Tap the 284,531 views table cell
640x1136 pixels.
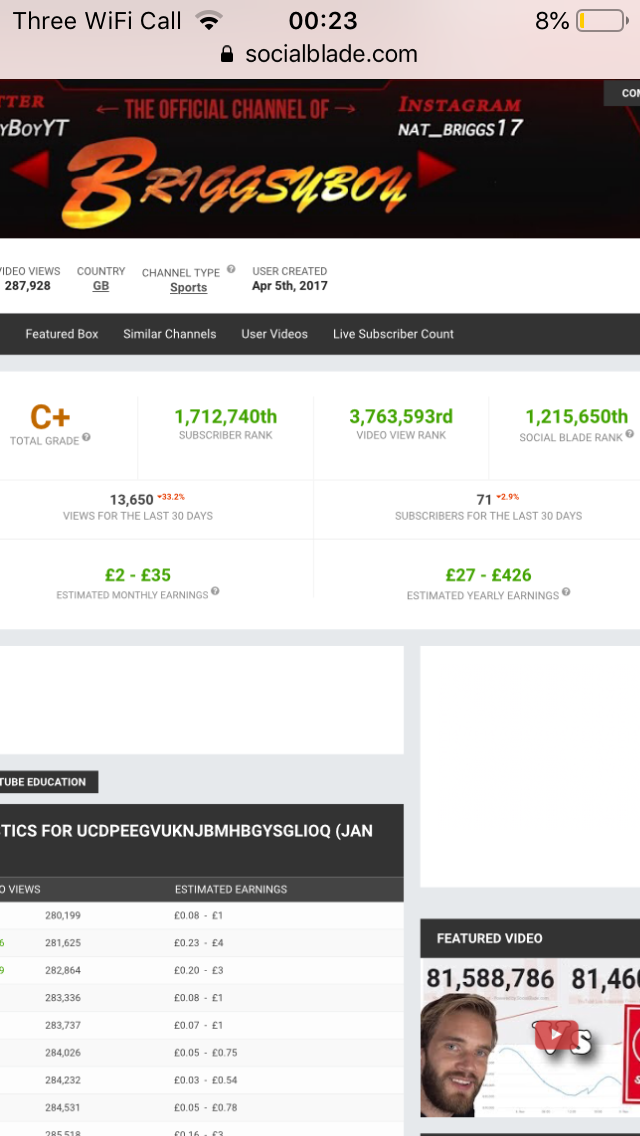point(63,1108)
